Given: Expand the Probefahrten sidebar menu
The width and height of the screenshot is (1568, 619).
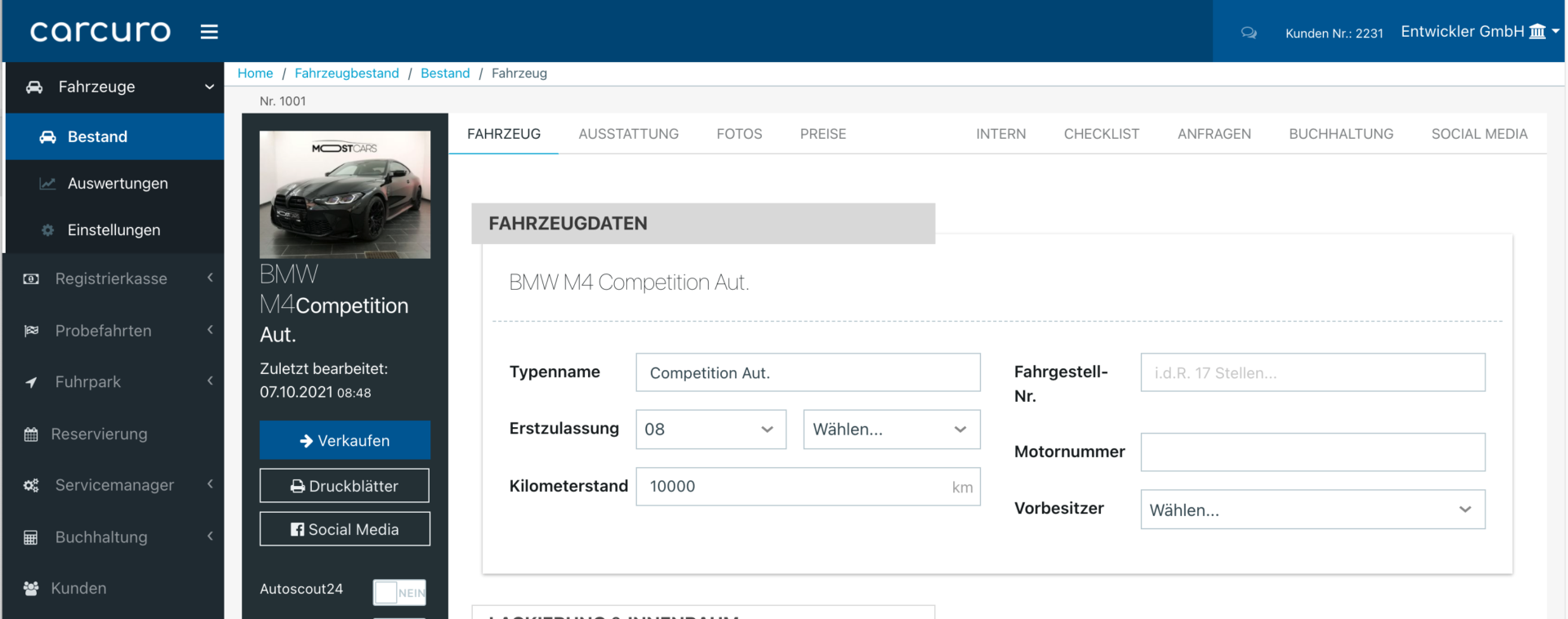Looking at the screenshot, I should click(x=210, y=330).
